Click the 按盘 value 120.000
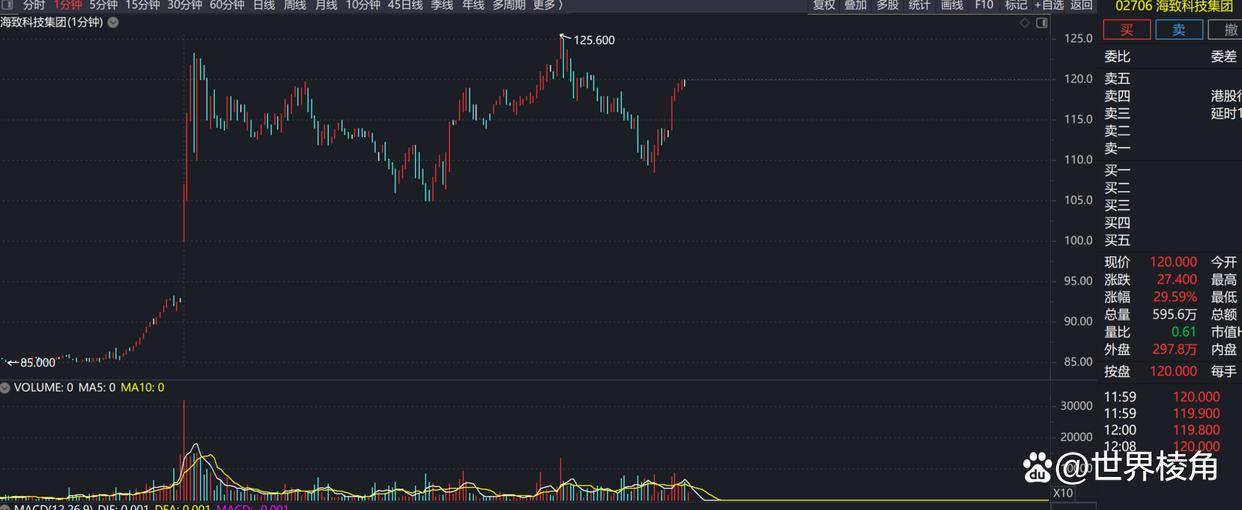This screenshot has width=1242, height=510. 1173,371
